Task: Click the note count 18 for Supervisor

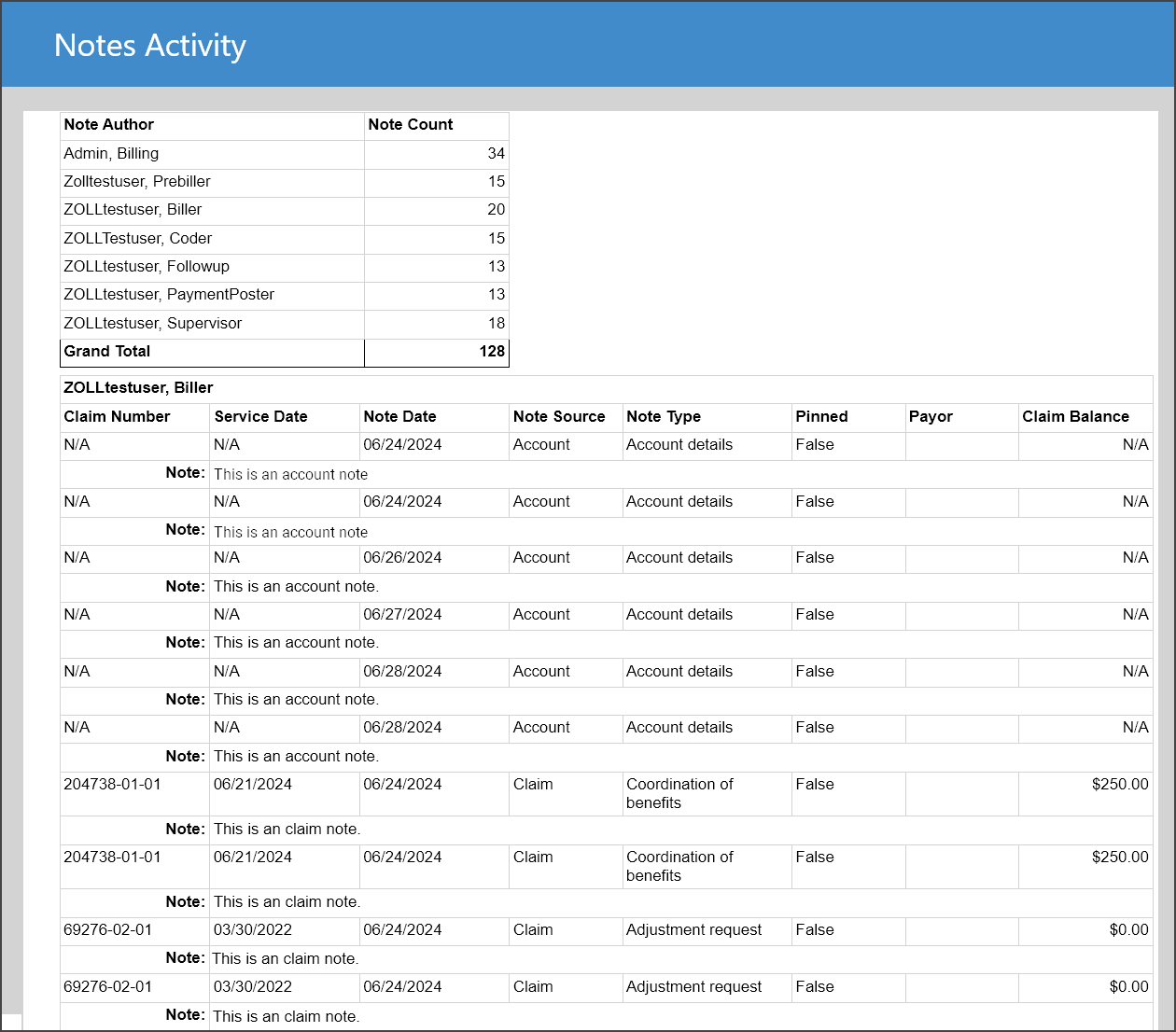Action: point(496,324)
